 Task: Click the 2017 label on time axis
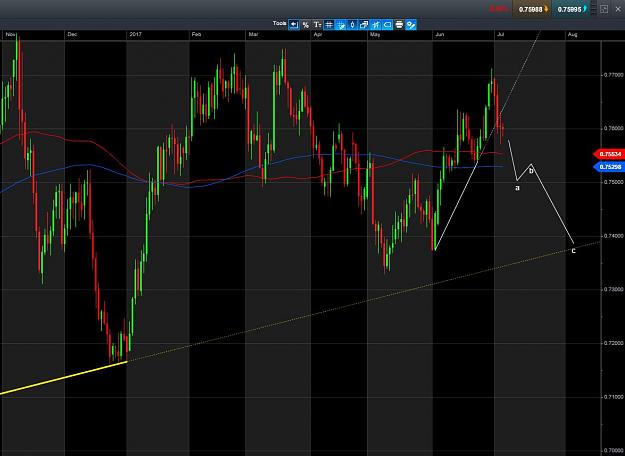[x=135, y=34]
